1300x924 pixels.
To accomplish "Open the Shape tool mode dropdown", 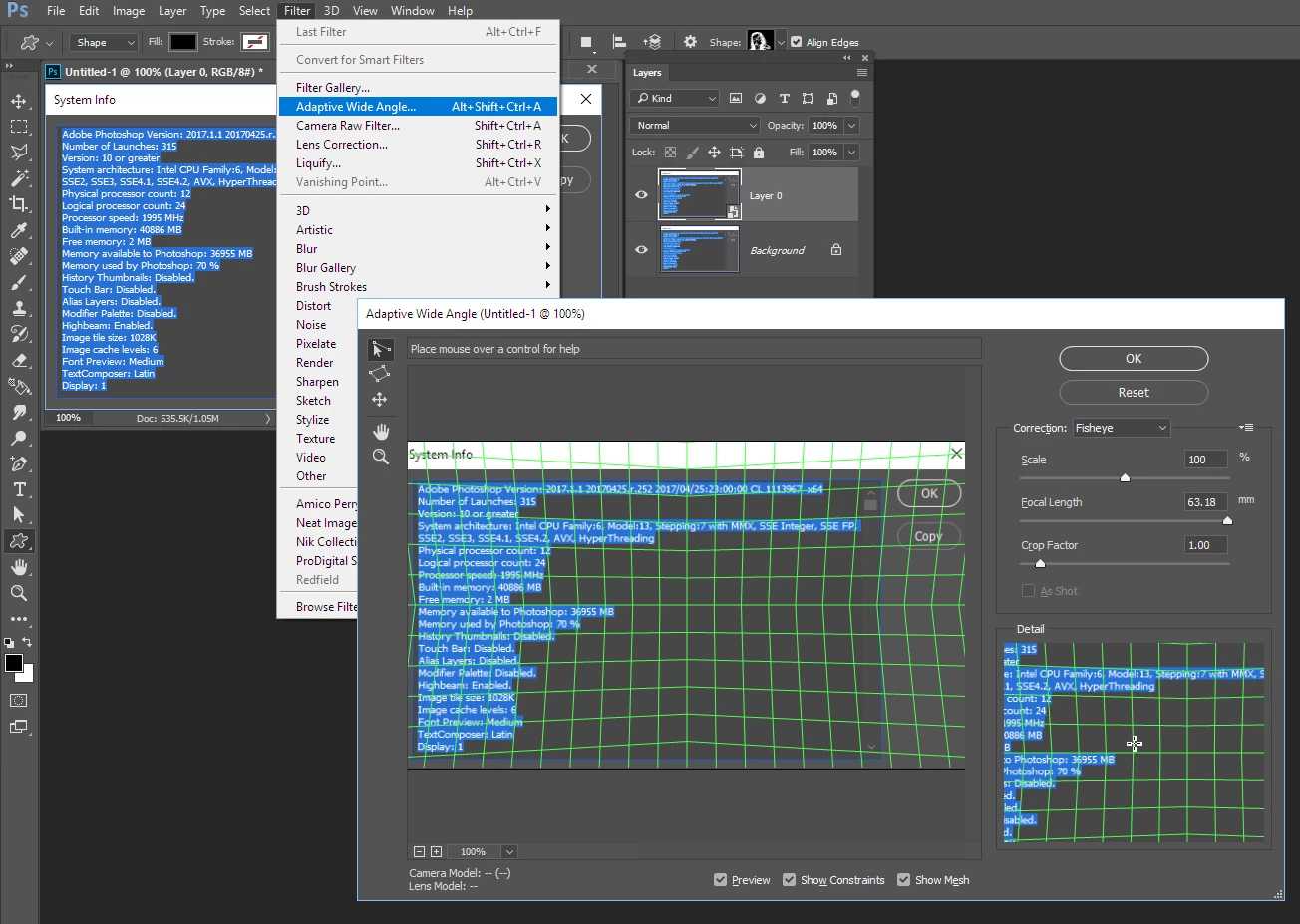I will tap(103, 42).
